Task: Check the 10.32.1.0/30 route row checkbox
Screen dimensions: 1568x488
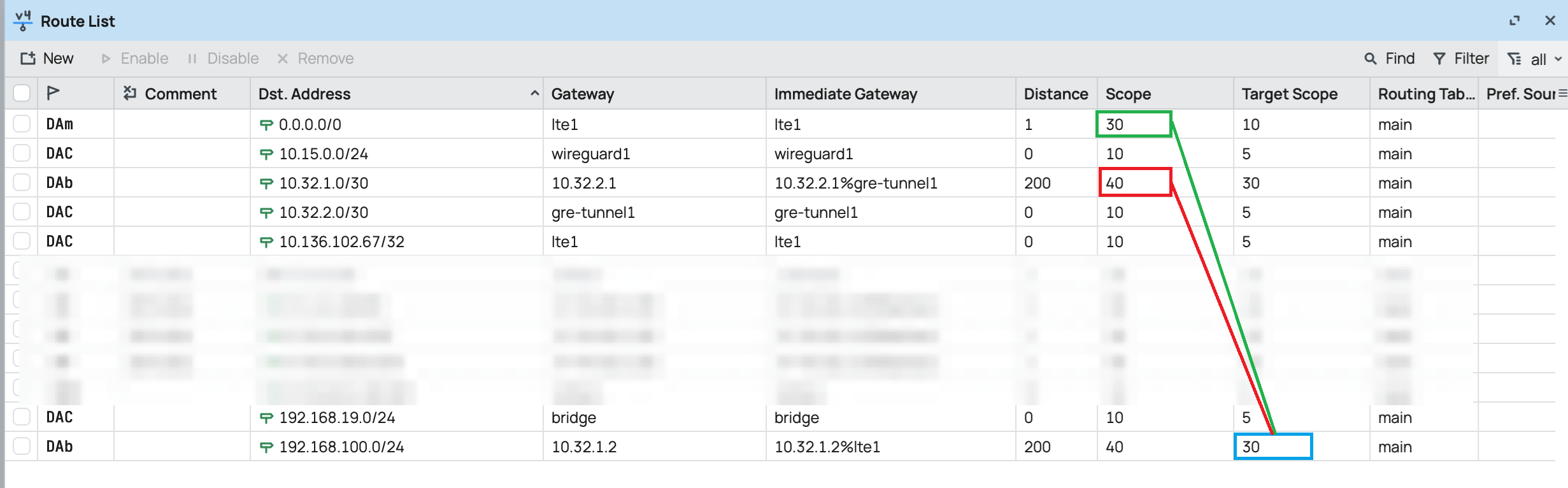Action: click(x=22, y=182)
